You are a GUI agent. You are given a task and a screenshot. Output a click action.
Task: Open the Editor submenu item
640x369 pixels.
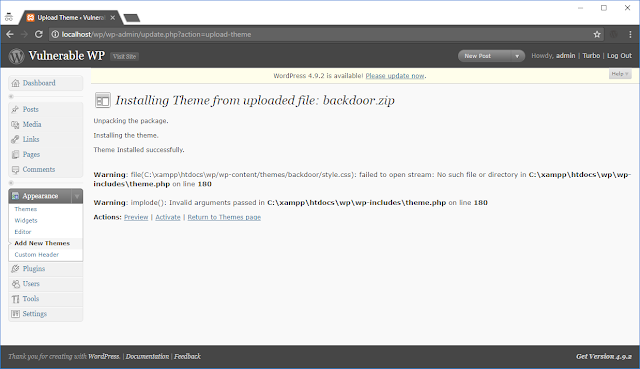tap(23, 232)
